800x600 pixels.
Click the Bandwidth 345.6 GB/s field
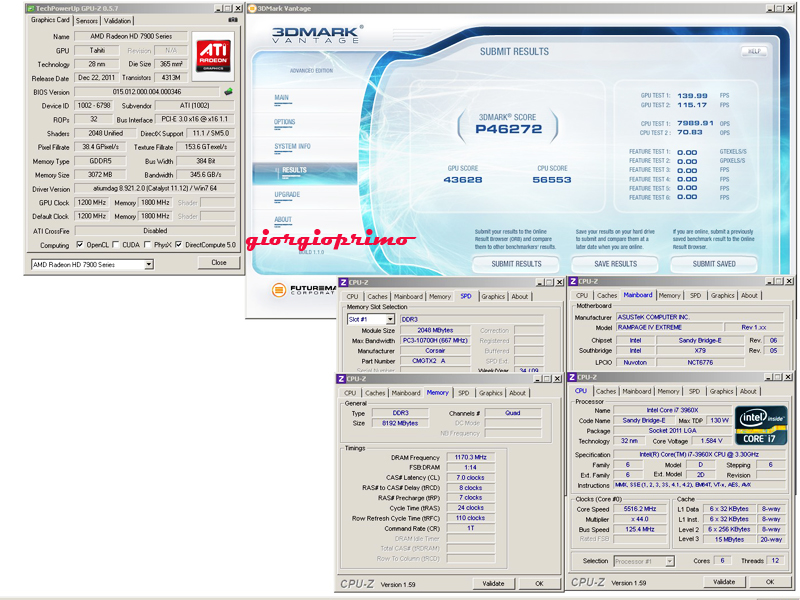pyautogui.click(x=205, y=175)
